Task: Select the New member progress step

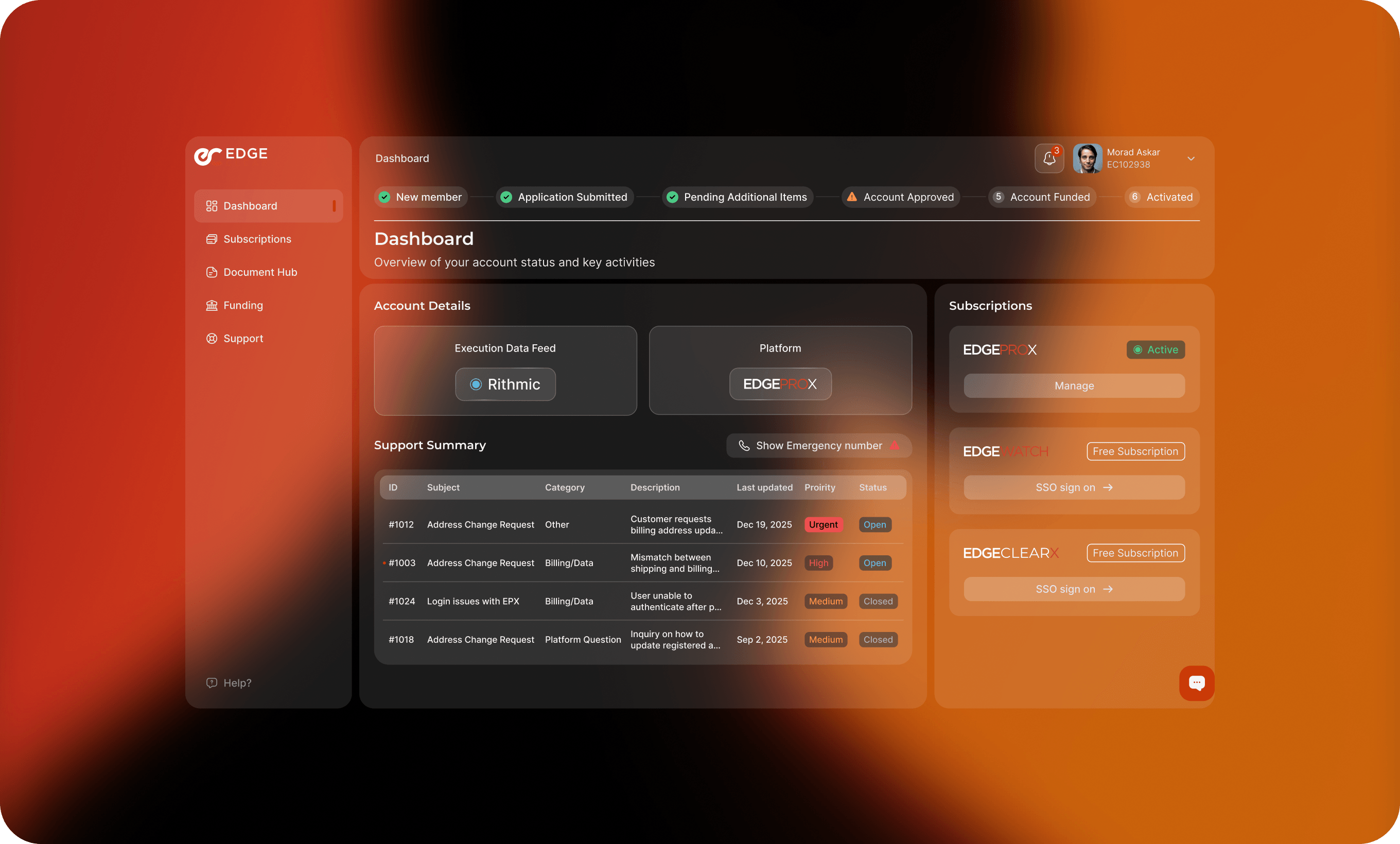Action: (421, 197)
